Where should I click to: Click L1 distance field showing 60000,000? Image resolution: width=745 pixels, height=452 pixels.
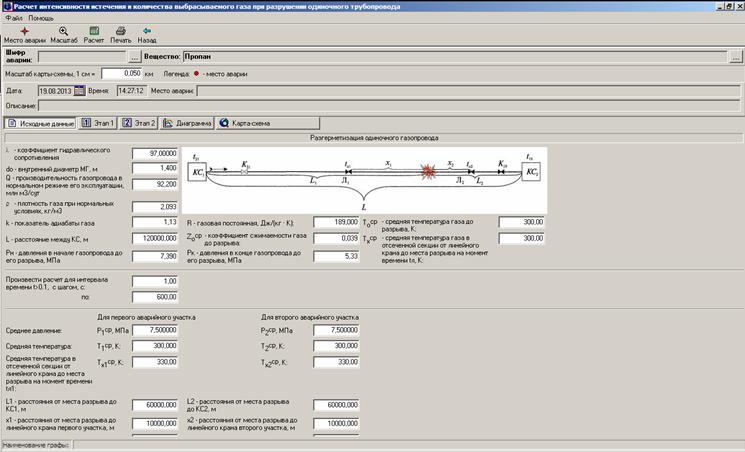tap(155, 404)
